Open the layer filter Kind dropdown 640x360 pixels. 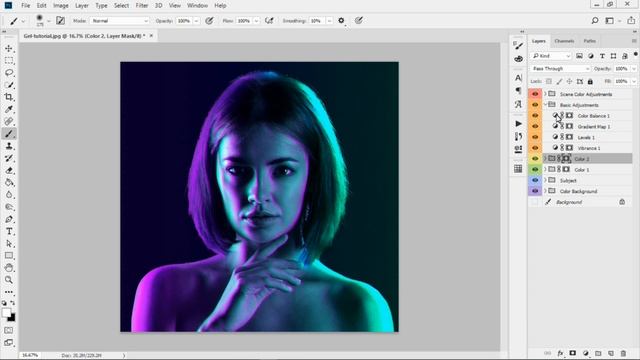pyautogui.click(x=551, y=56)
